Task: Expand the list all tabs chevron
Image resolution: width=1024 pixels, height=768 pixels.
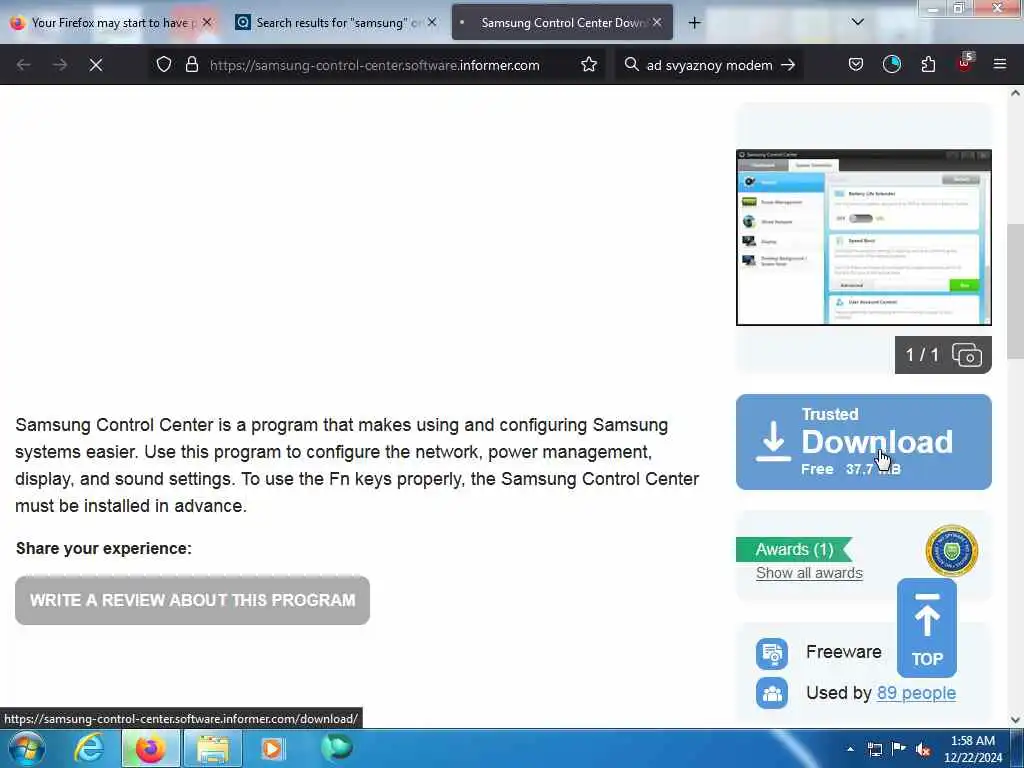Action: pos(858,22)
